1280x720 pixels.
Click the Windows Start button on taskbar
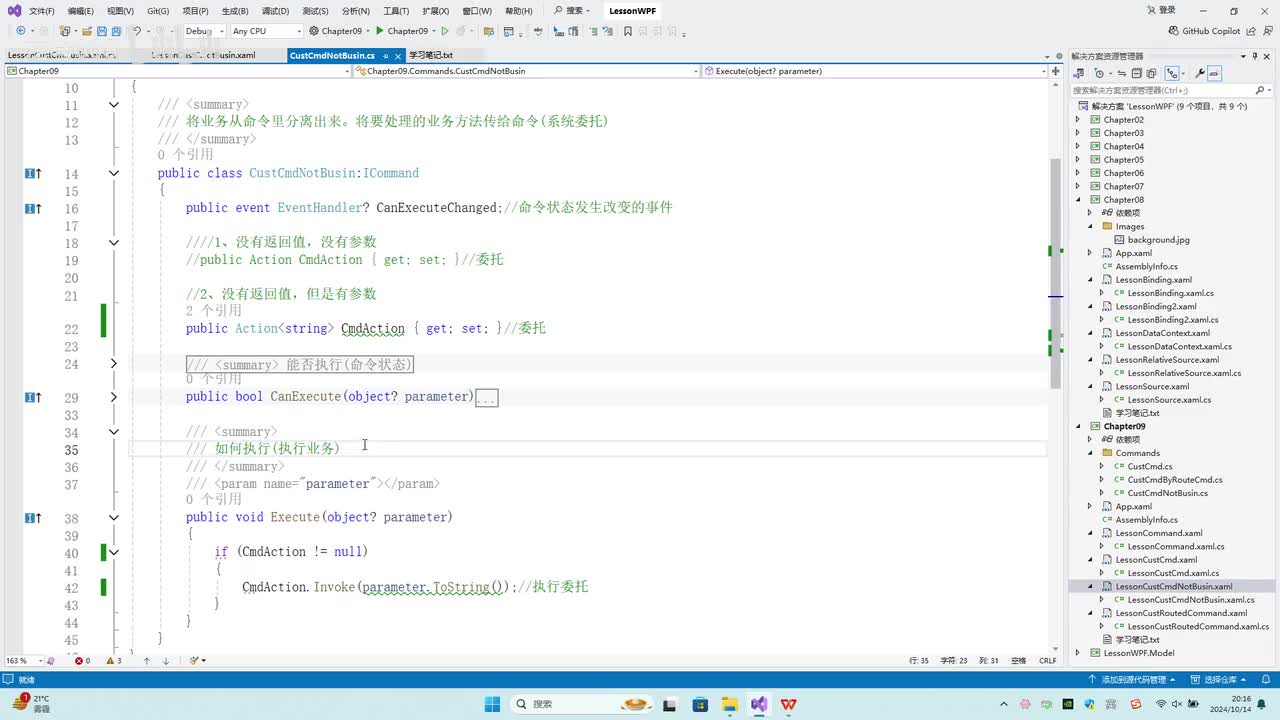pos(492,704)
